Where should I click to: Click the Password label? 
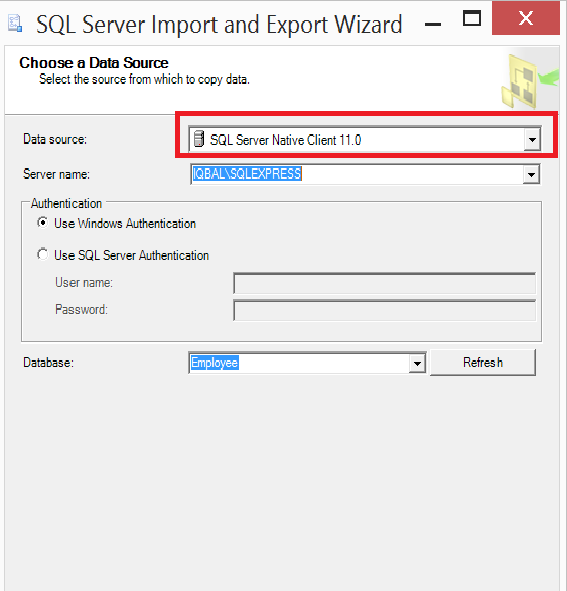click(81, 309)
